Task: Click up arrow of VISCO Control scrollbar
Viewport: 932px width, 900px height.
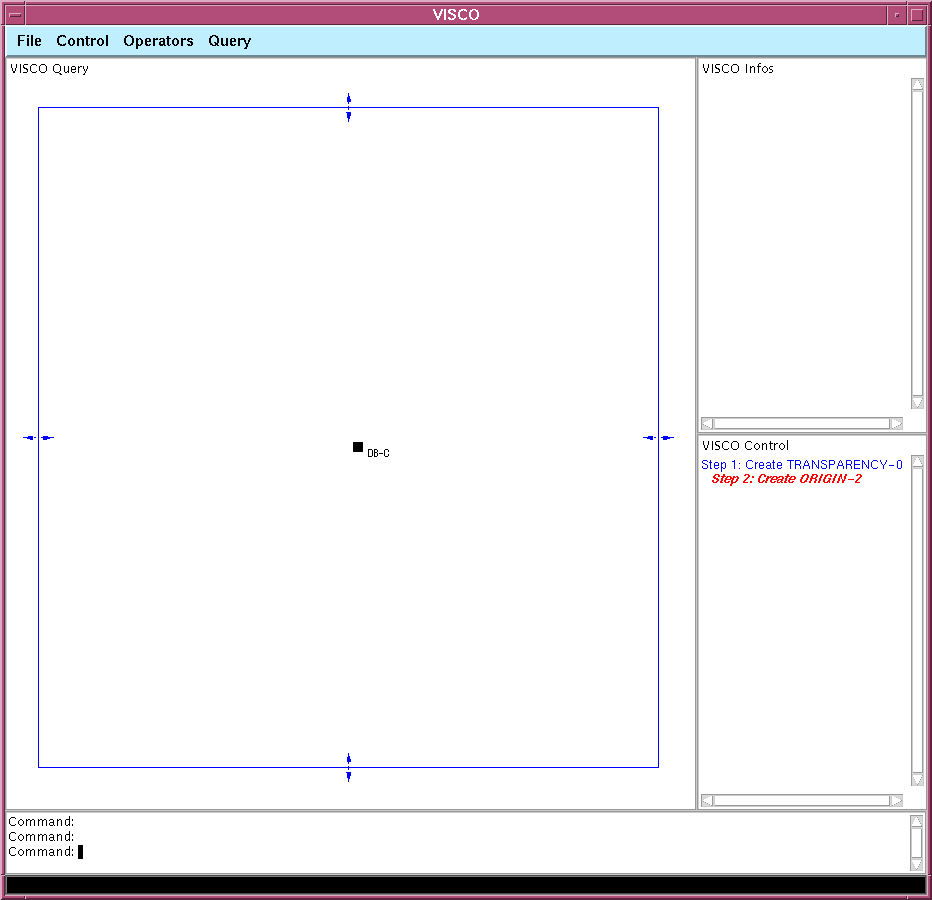Action: click(x=918, y=461)
